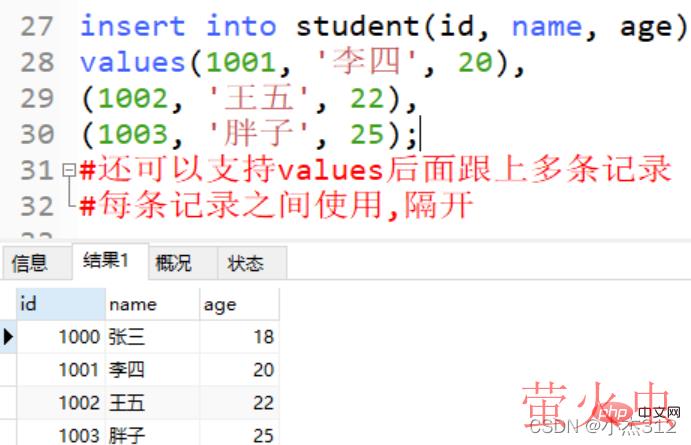This screenshot has width=691, height=445.
Task: Click the value 1002 in the editor
Action: pos(133,98)
